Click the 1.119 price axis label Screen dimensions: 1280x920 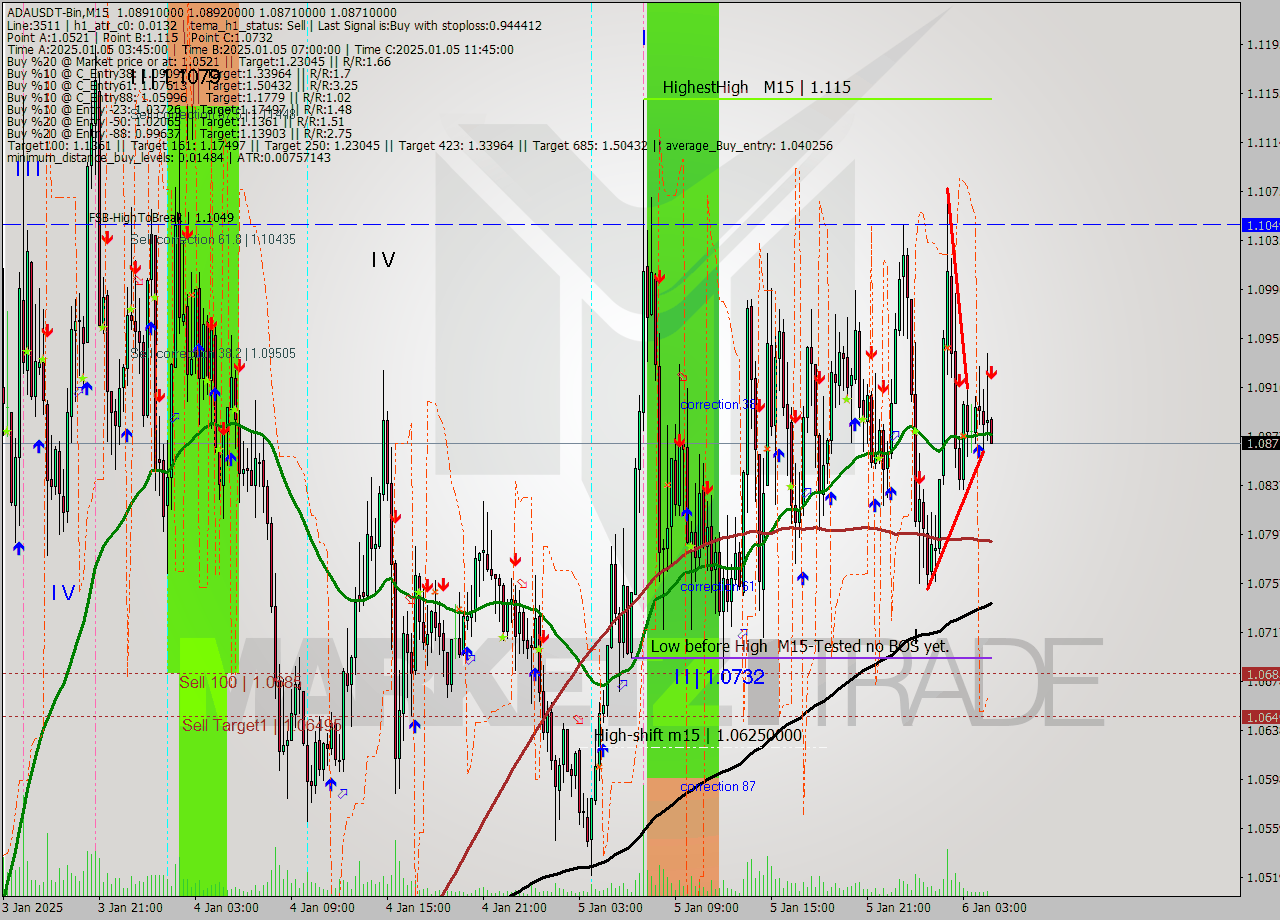(x=1262, y=44)
